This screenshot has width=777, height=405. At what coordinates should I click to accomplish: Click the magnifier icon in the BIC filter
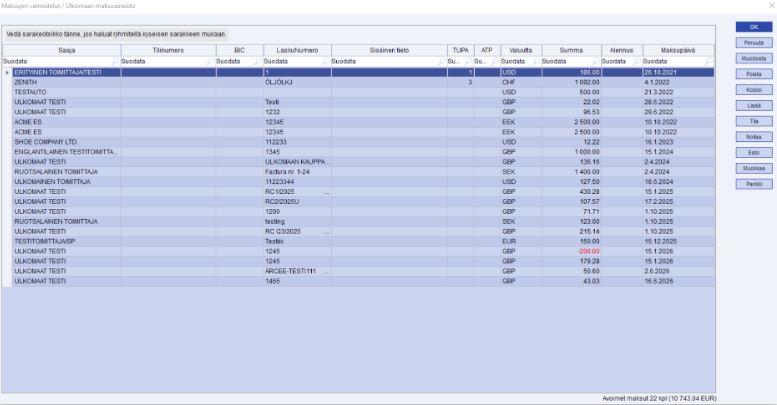pyautogui.click(x=258, y=61)
